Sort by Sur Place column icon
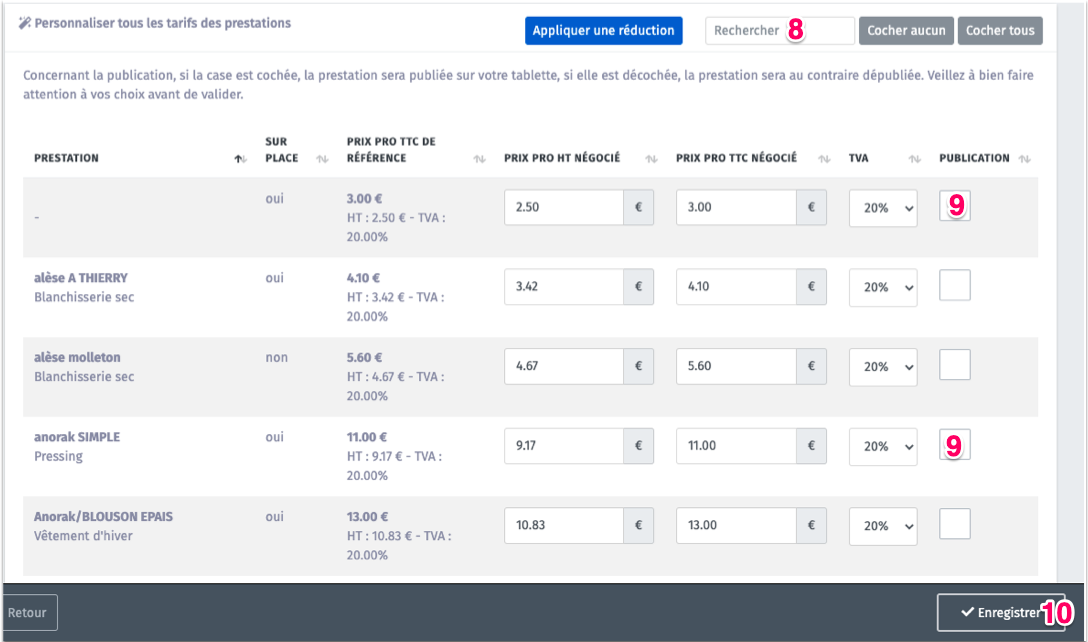Screen dimensions: 1088x642 coord(322,159)
